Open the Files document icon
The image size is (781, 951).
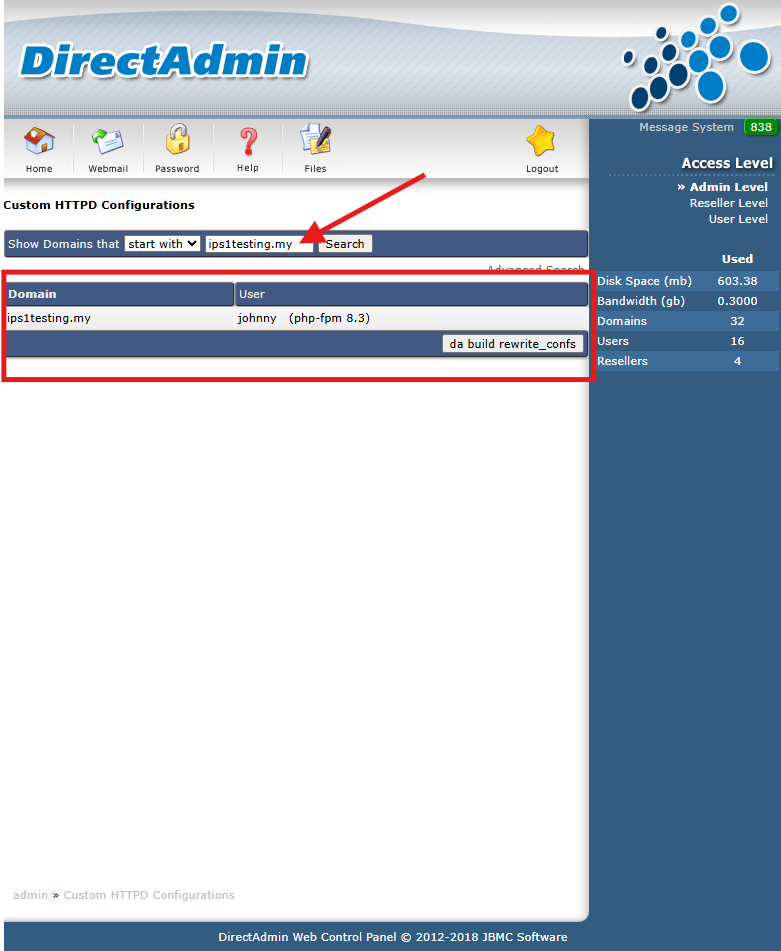(315, 139)
